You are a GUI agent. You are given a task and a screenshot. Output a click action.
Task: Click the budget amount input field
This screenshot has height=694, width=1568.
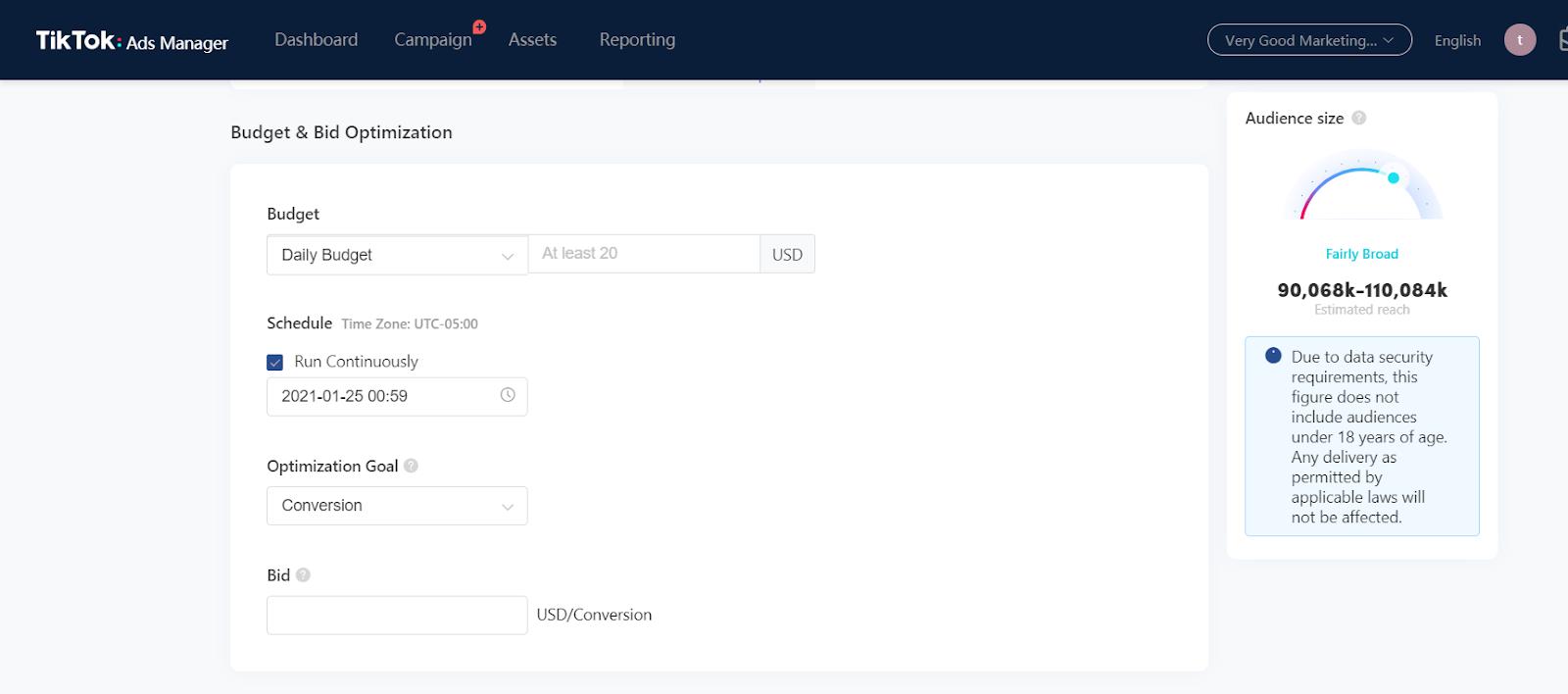click(644, 254)
